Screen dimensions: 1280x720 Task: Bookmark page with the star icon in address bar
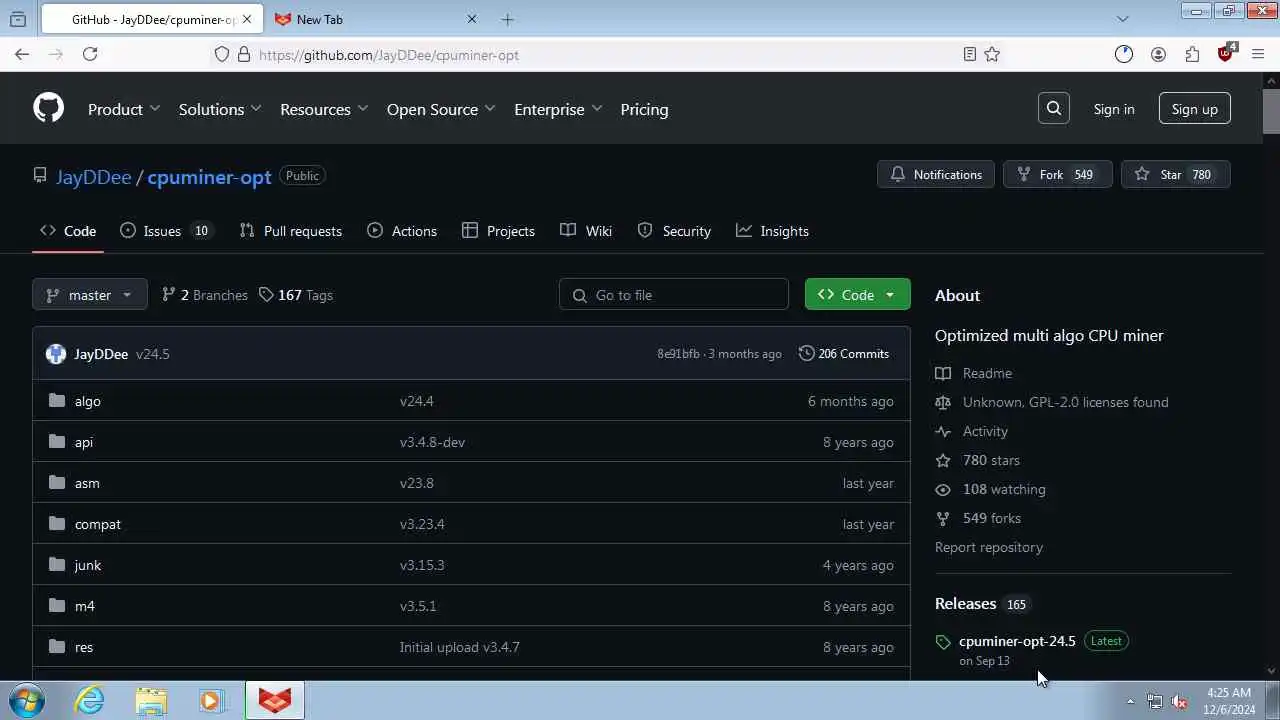992,54
